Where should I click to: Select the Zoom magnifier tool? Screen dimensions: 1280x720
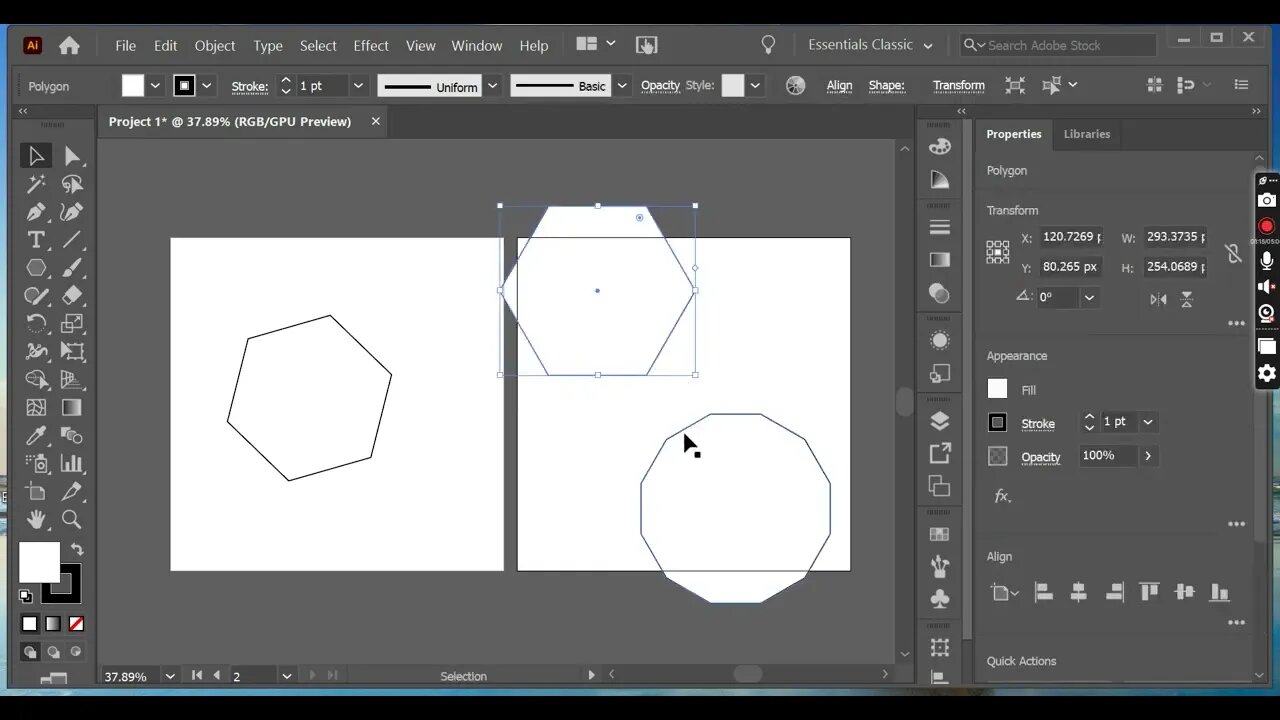click(72, 520)
